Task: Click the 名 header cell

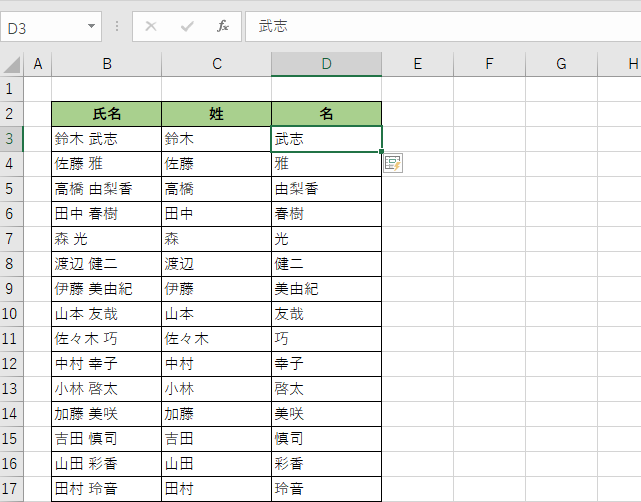Action: (x=326, y=114)
